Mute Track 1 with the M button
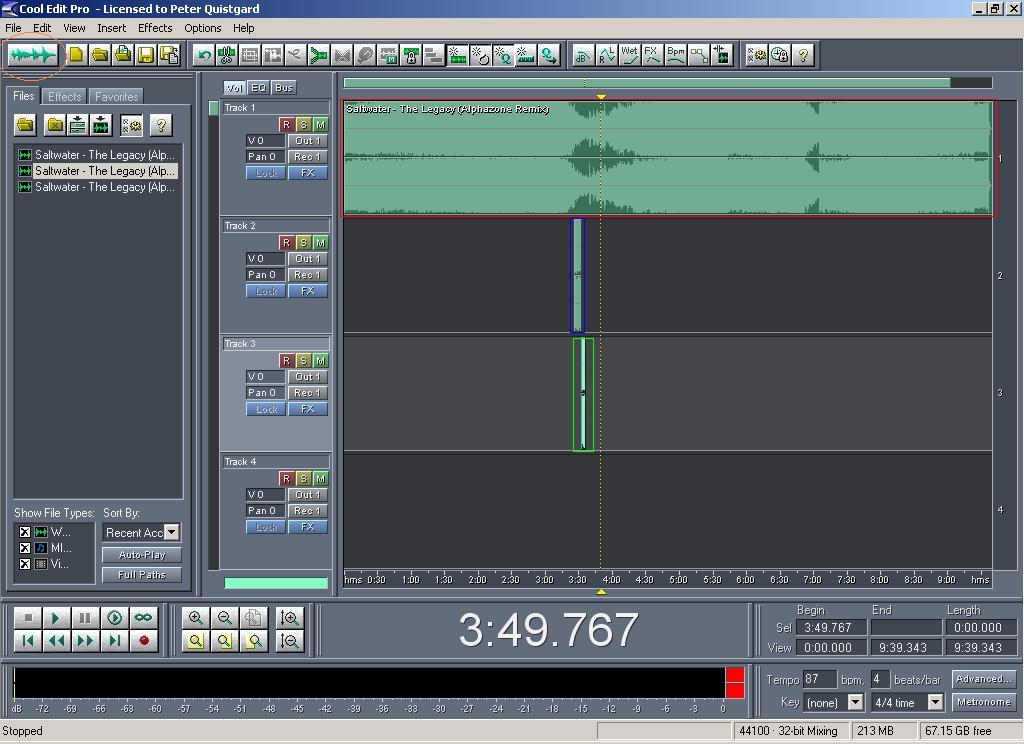This screenshot has width=1024, height=744. (320, 124)
